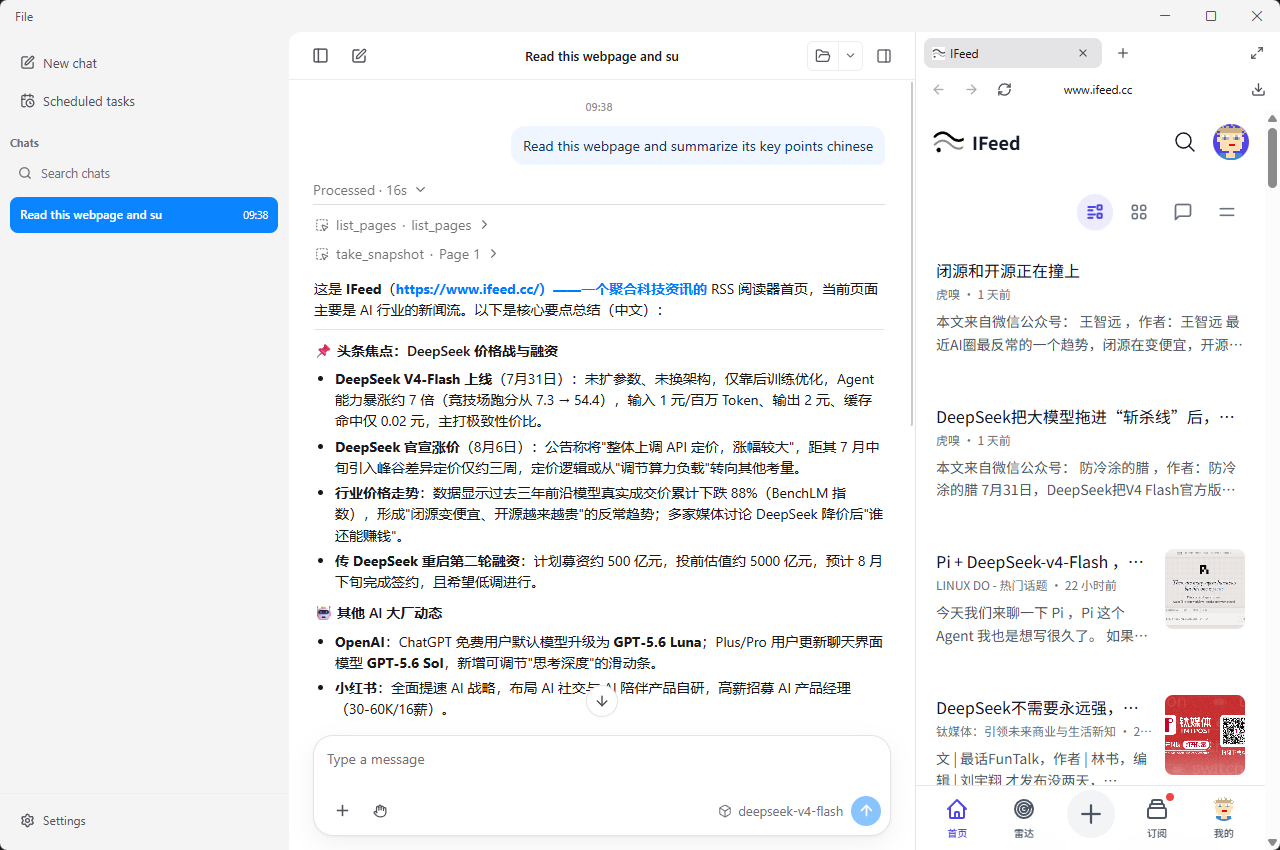Image resolution: width=1280 pixels, height=850 pixels.
Task: Click the 09:38 timestamp above the conversation
Action: (x=599, y=107)
